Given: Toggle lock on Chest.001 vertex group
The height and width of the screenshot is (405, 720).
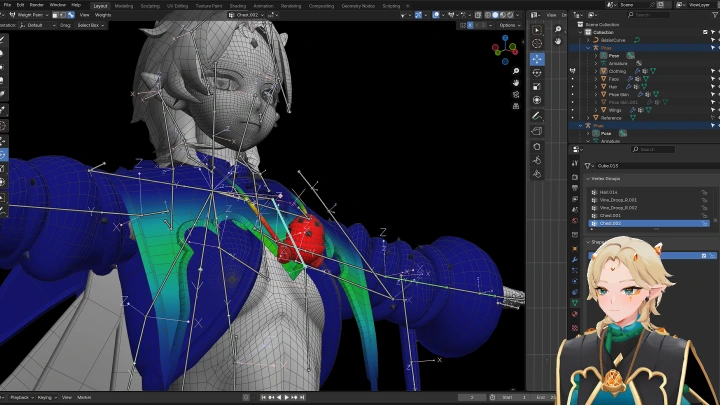Looking at the screenshot, I should (x=704, y=215).
